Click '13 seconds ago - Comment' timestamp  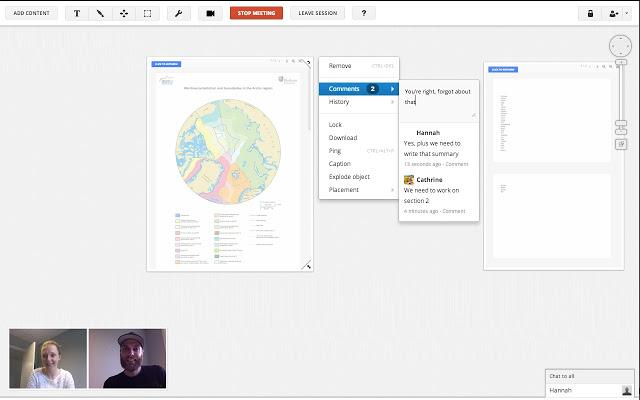coord(436,164)
